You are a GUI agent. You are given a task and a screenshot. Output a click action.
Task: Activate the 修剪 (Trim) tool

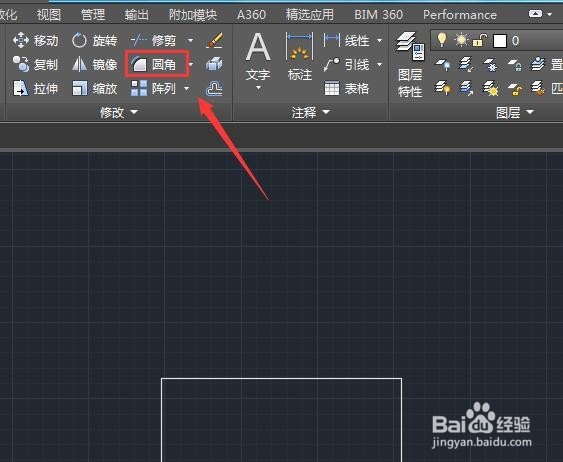coord(153,41)
